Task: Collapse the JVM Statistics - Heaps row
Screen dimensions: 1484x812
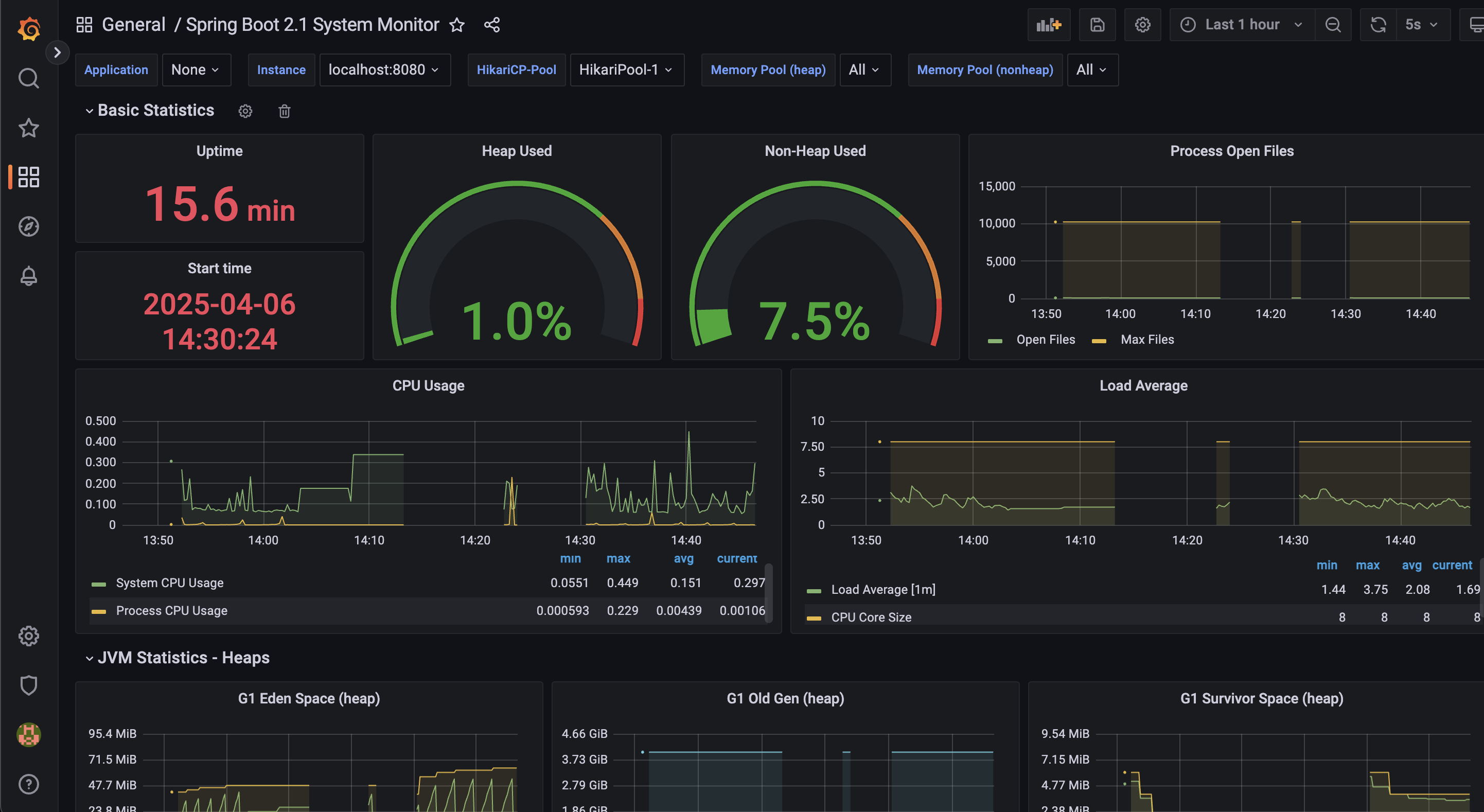Action: tap(183, 658)
